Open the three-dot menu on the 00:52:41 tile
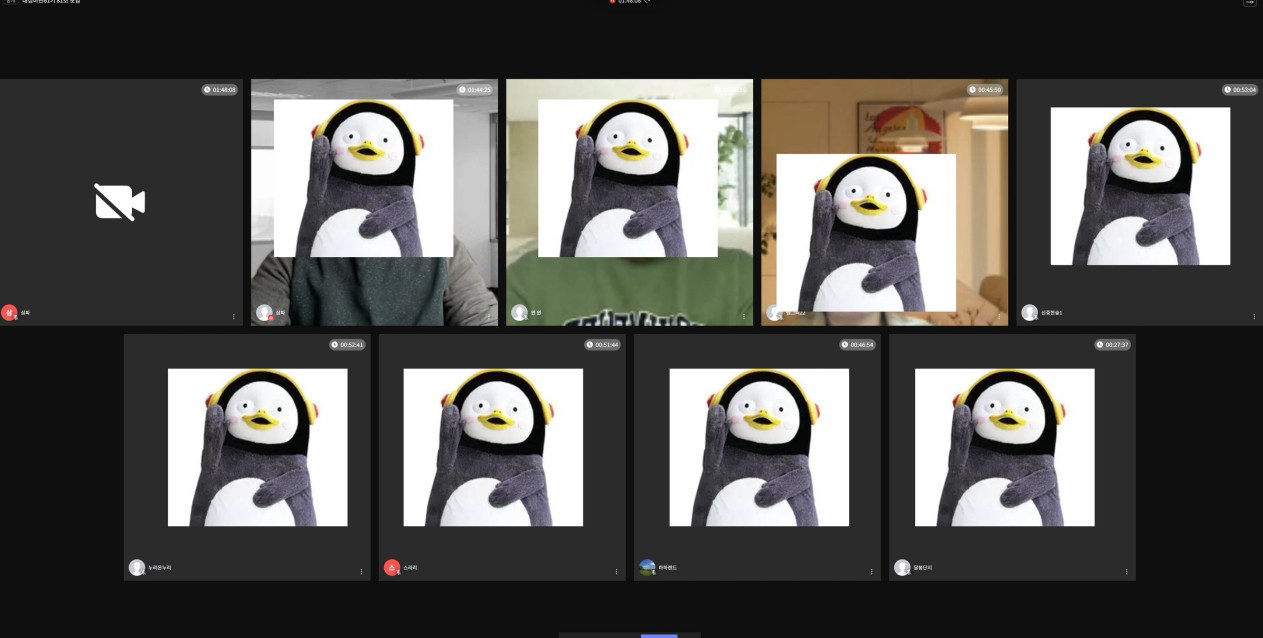The width and height of the screenshot is (1263, 638). tap(361, 571)
